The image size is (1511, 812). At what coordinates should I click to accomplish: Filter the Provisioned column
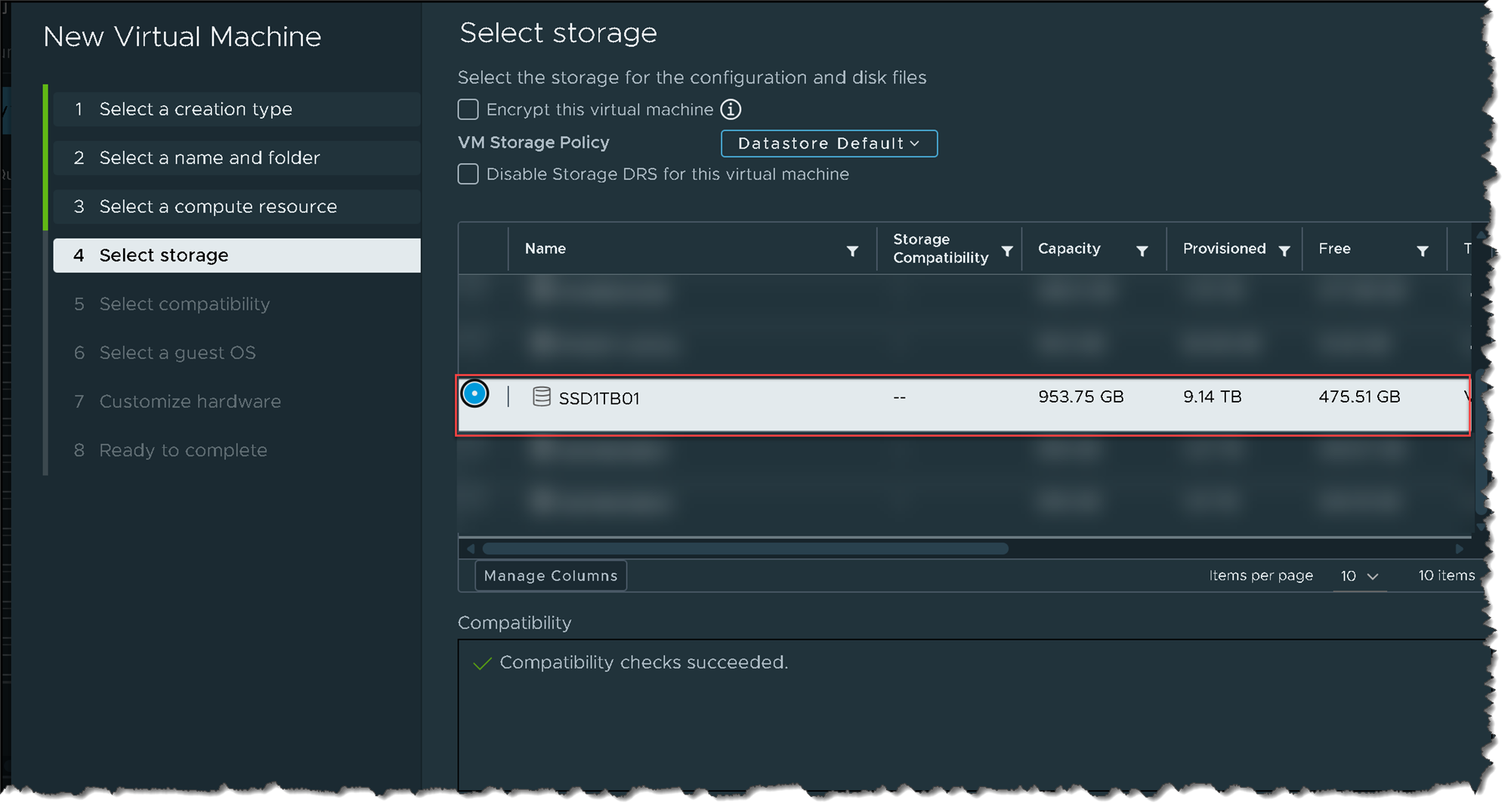click(1284, 251)
